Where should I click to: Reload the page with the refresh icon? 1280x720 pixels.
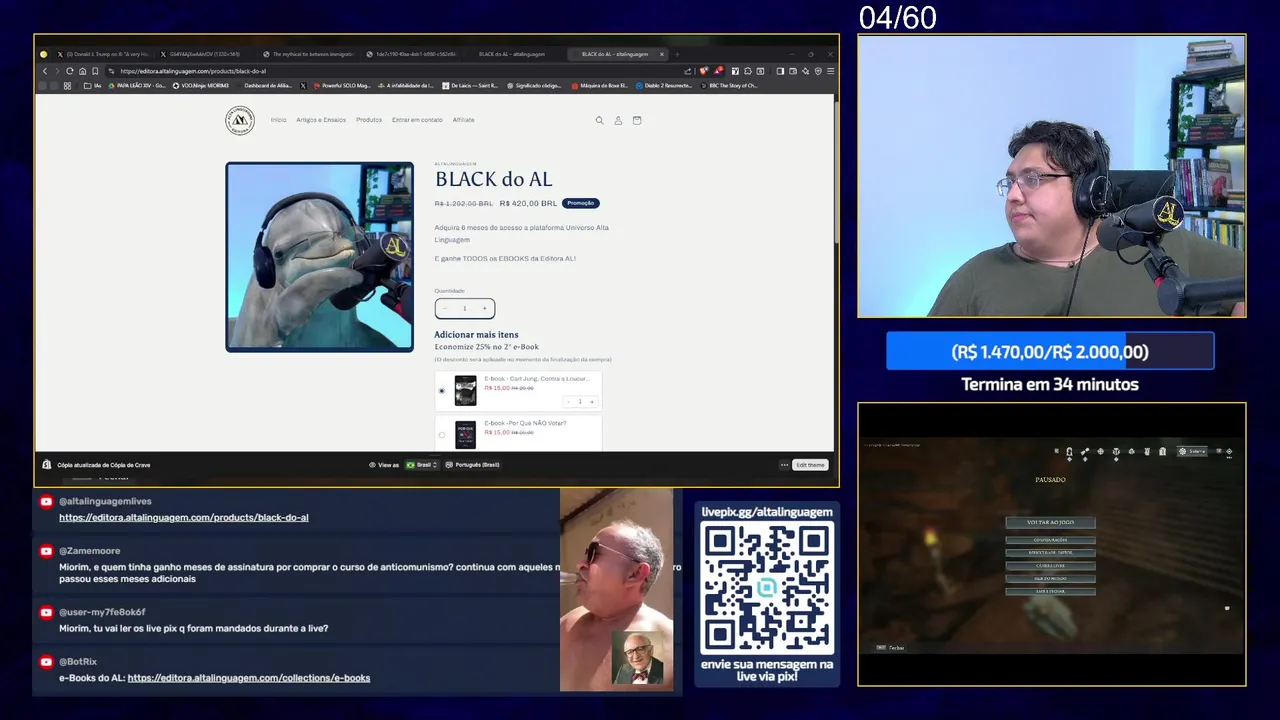coord(70,71)
